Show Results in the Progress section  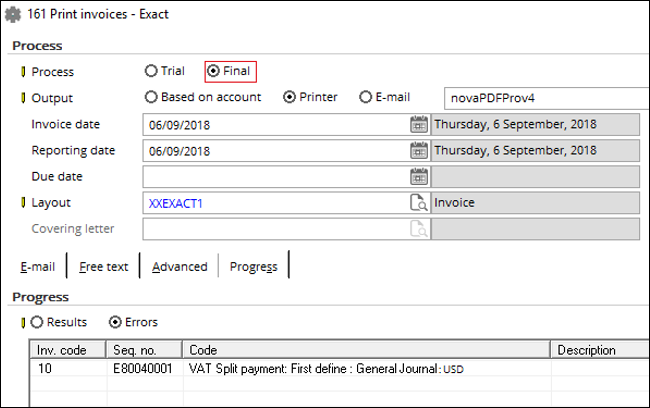point(38,322)
